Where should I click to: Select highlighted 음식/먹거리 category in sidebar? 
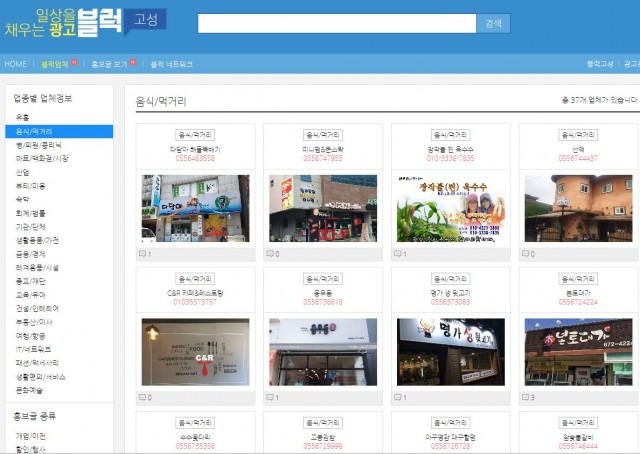point(59,131)
